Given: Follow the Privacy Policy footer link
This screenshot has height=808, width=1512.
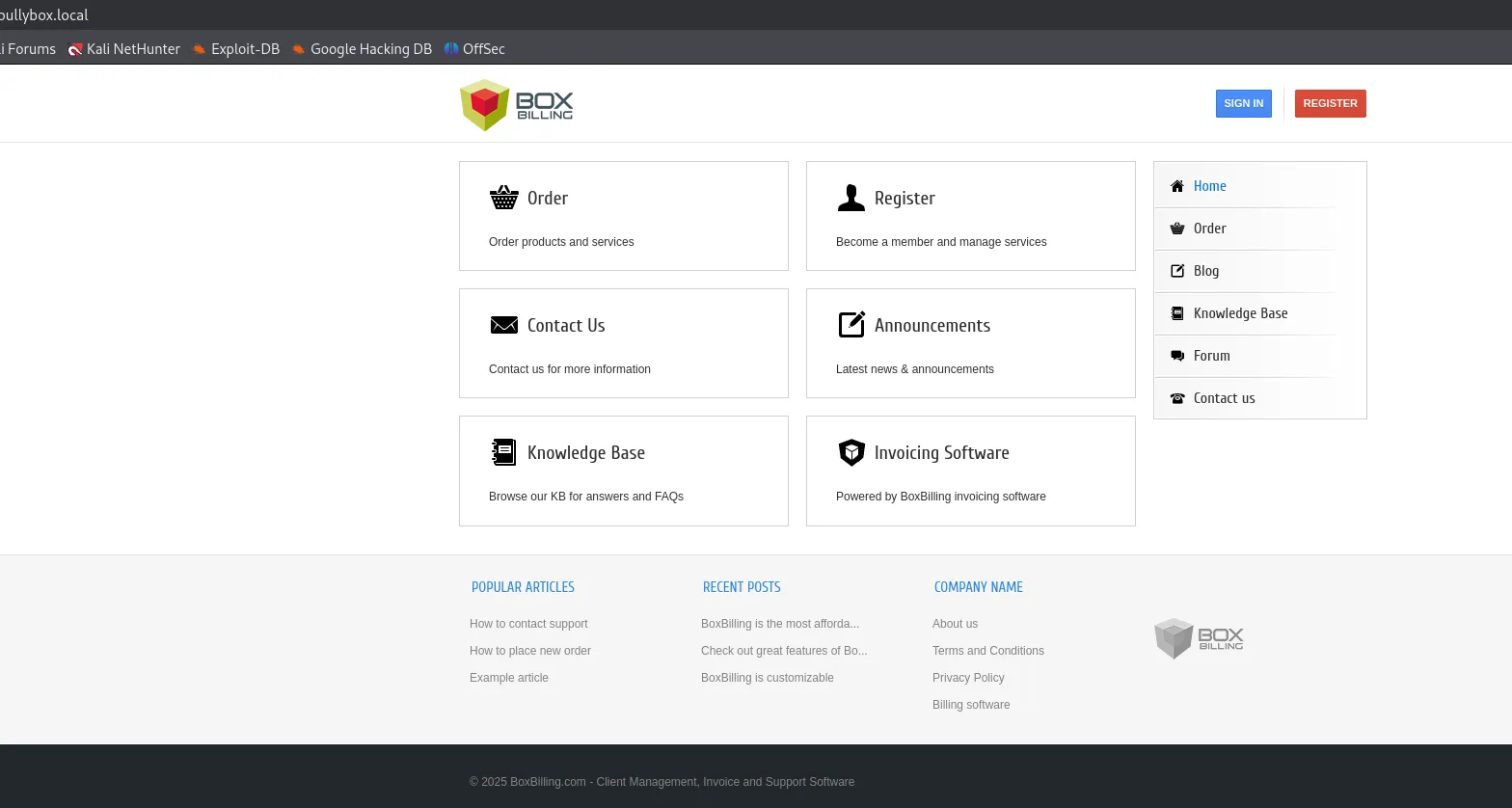Looking at the screenshot, I should [x=968, y=678].
